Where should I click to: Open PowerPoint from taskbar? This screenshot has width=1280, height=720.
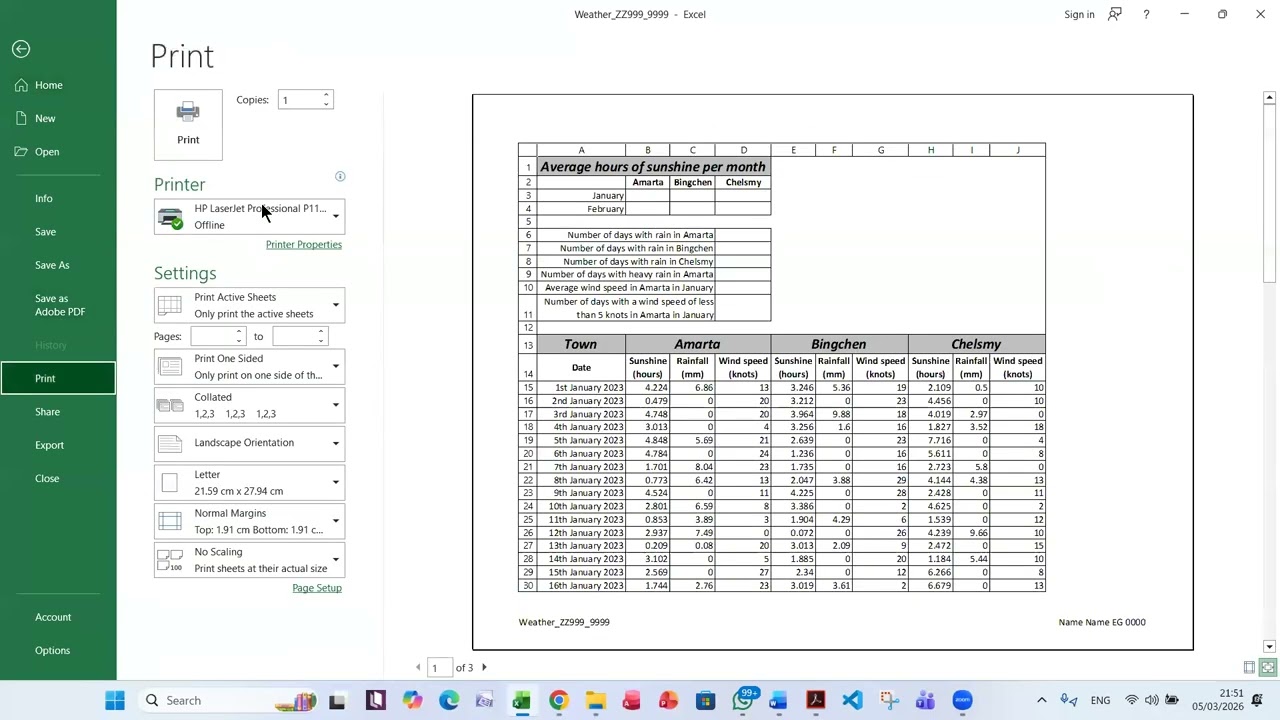pyautogui.click(x=668, y=701)
